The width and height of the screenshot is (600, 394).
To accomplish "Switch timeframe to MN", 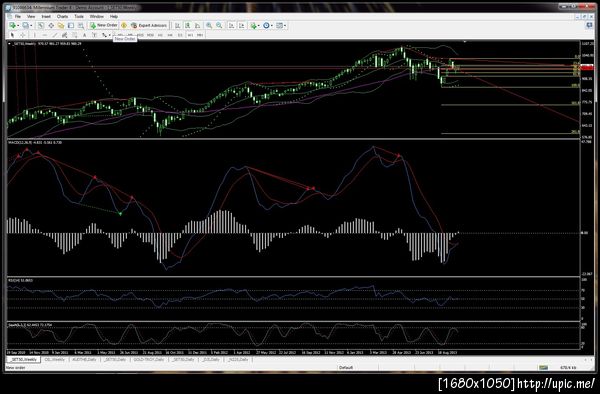I will pos(200,35).
